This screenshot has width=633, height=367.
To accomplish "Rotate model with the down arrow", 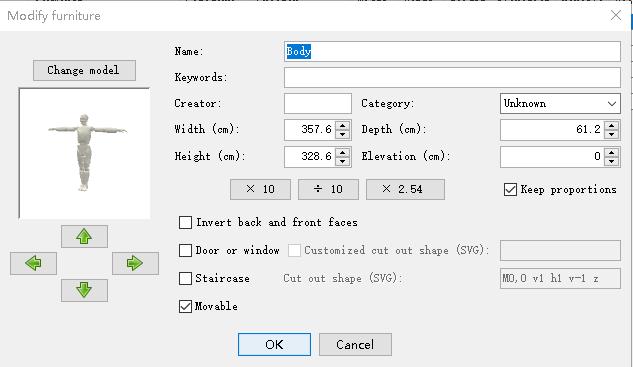I will (84, 290).
